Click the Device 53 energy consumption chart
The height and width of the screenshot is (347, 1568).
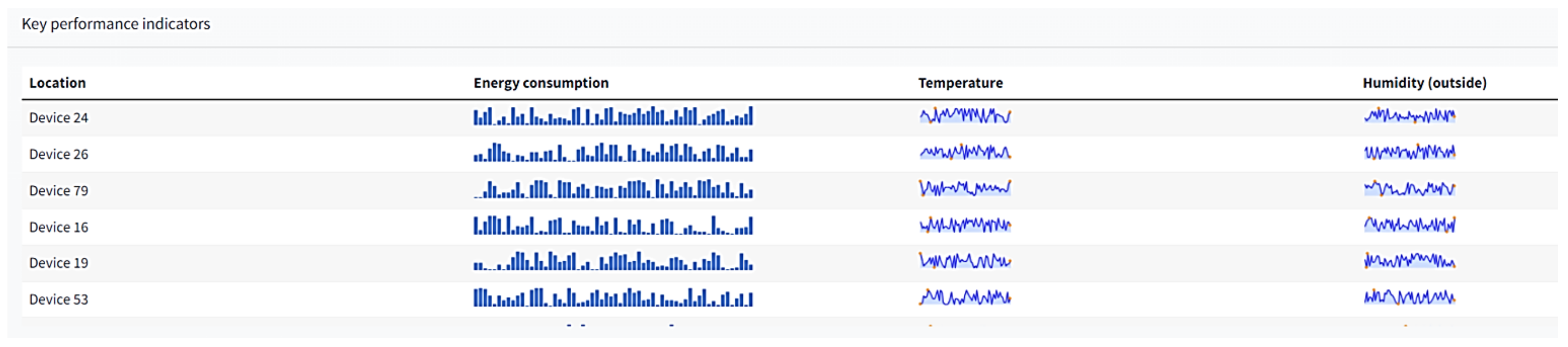pyautogui.click(x=613, y=298)
